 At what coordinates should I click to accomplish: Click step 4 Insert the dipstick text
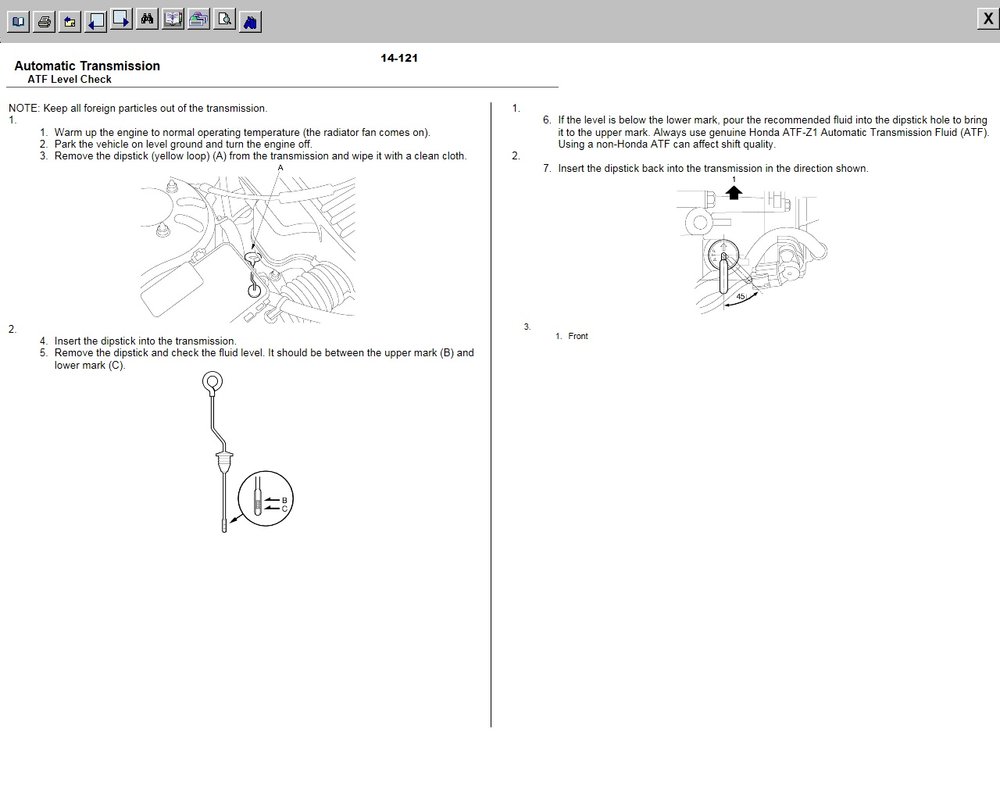click(145, 341)
